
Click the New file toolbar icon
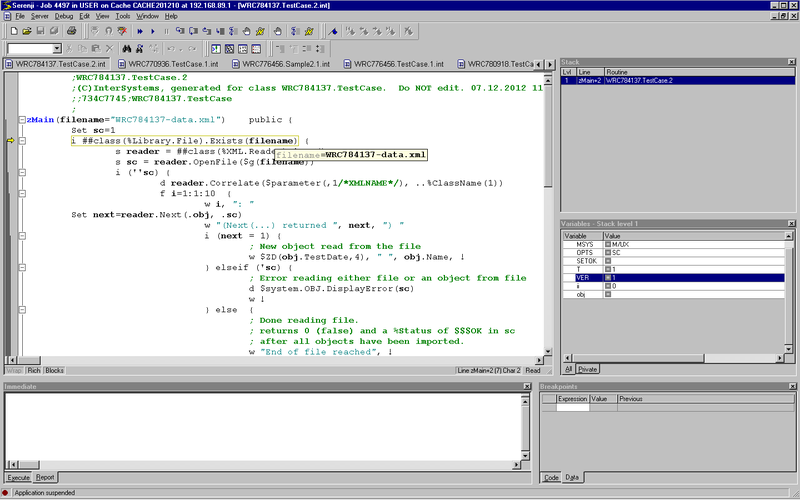click(13, 31)
